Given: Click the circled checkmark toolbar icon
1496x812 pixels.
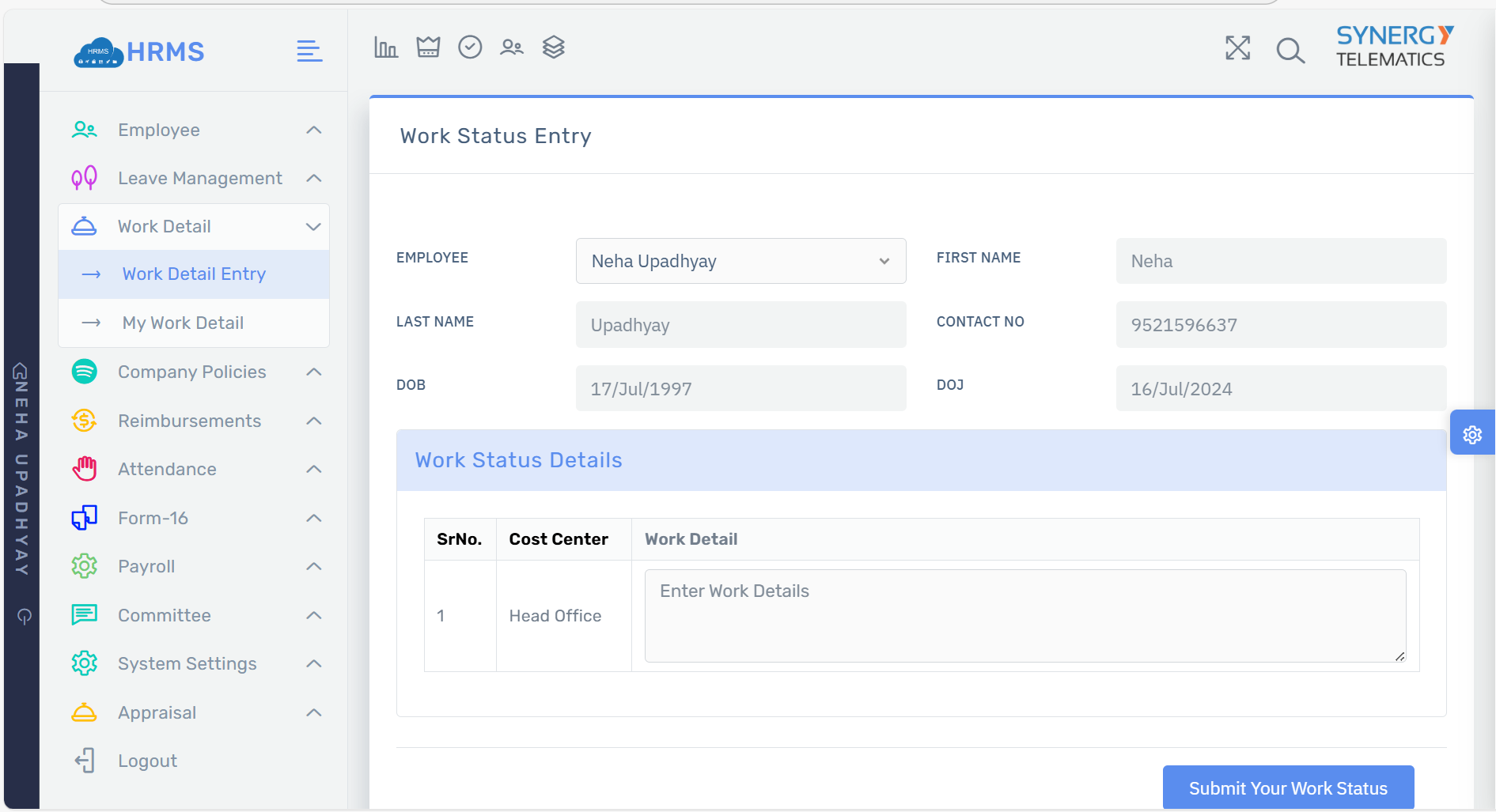Looking at the screenshot, I should pyautogui.click(x=470, y=47).
